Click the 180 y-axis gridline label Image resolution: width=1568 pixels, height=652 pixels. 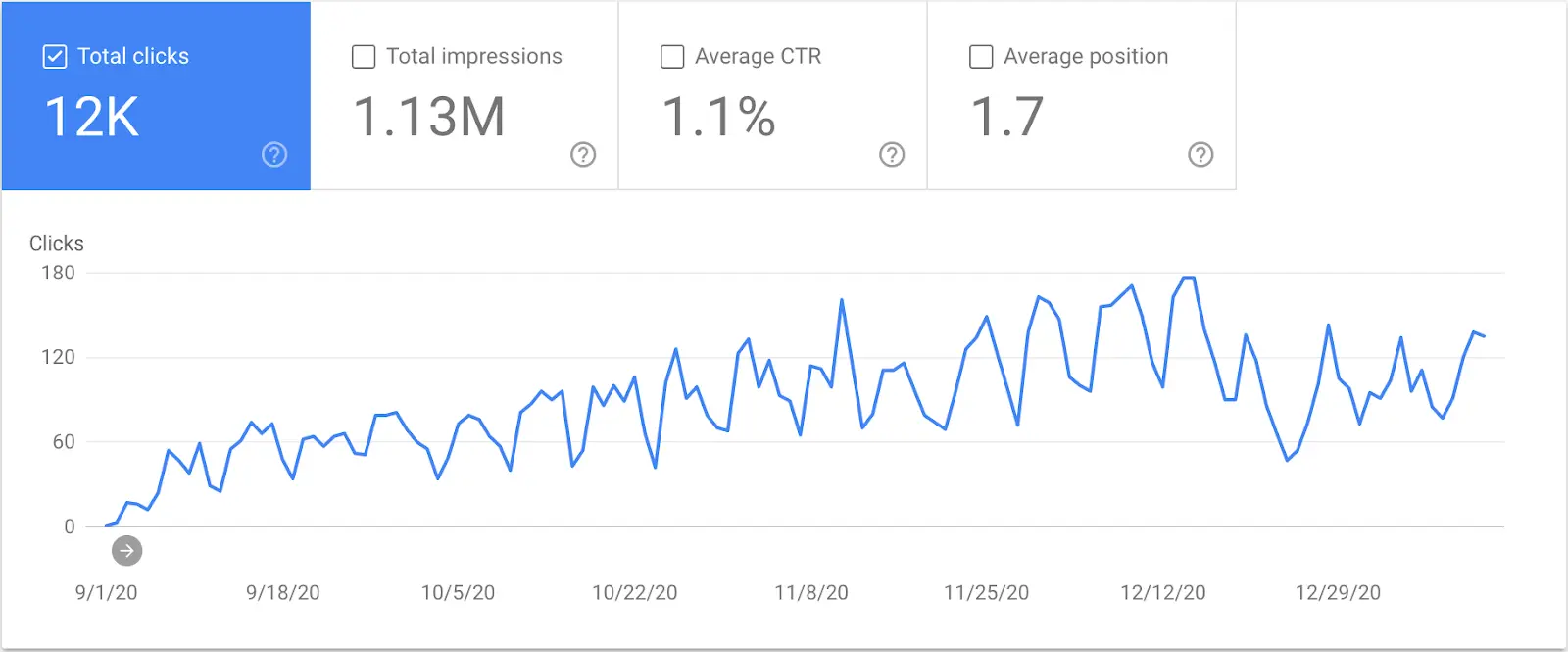coord(58,273)
